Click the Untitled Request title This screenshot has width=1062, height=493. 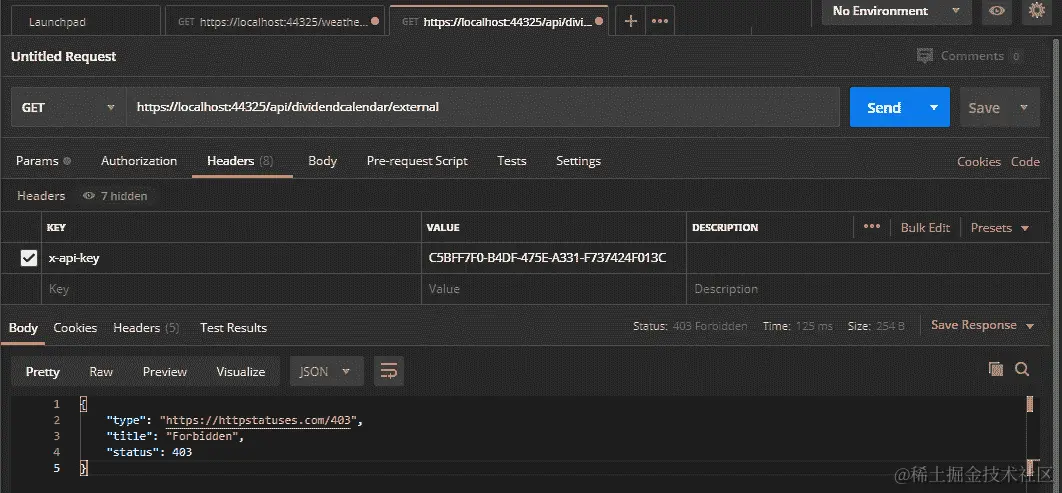[64, 57]
